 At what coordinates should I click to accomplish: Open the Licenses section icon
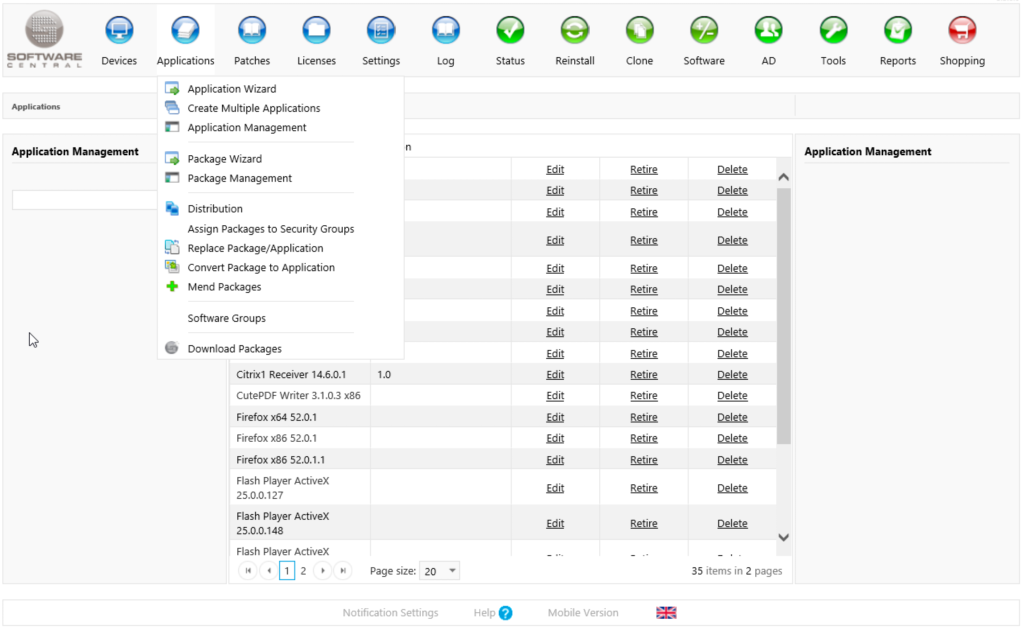pos(316,30)
